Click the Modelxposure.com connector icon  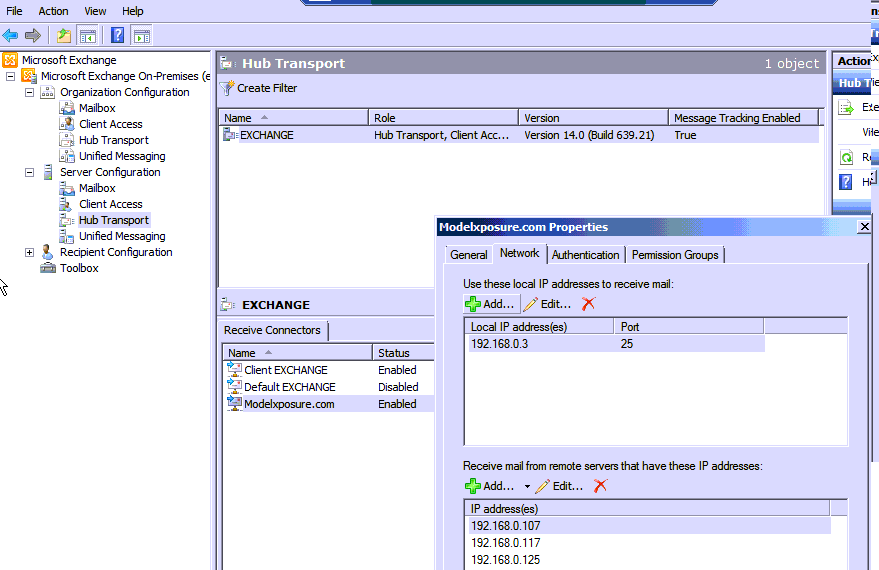(x=234, y=404)
